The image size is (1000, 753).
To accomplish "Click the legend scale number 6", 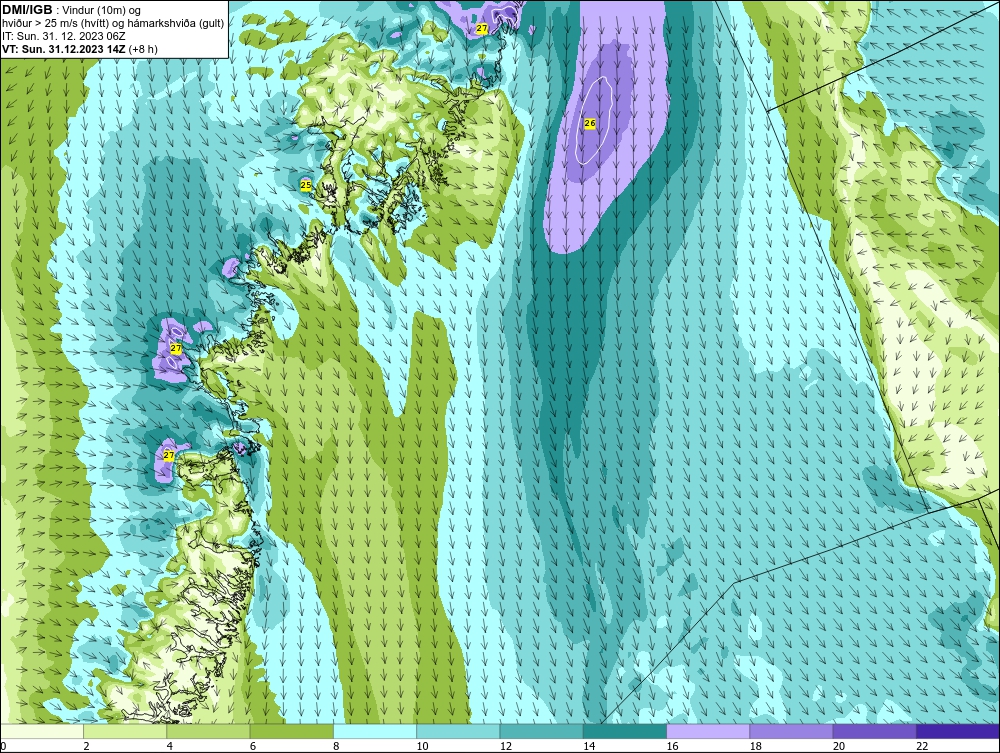I will [x=253, y=747].
